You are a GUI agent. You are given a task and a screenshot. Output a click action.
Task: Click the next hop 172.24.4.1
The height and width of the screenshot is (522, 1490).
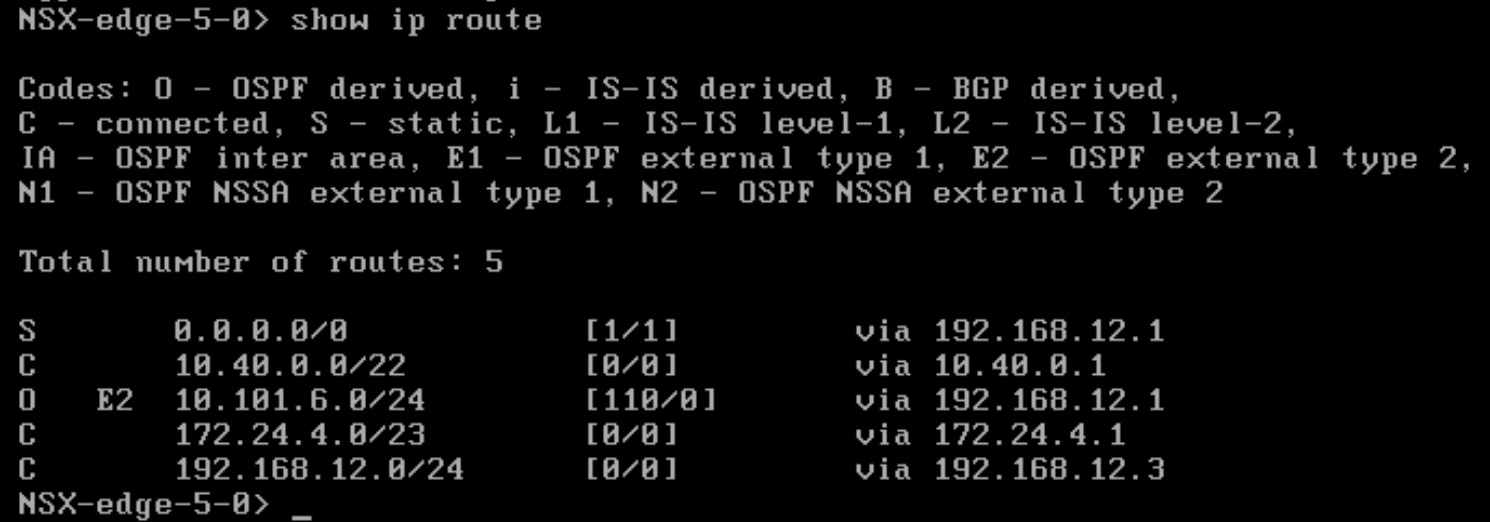pyautogui.click(x=1030, y=435)
